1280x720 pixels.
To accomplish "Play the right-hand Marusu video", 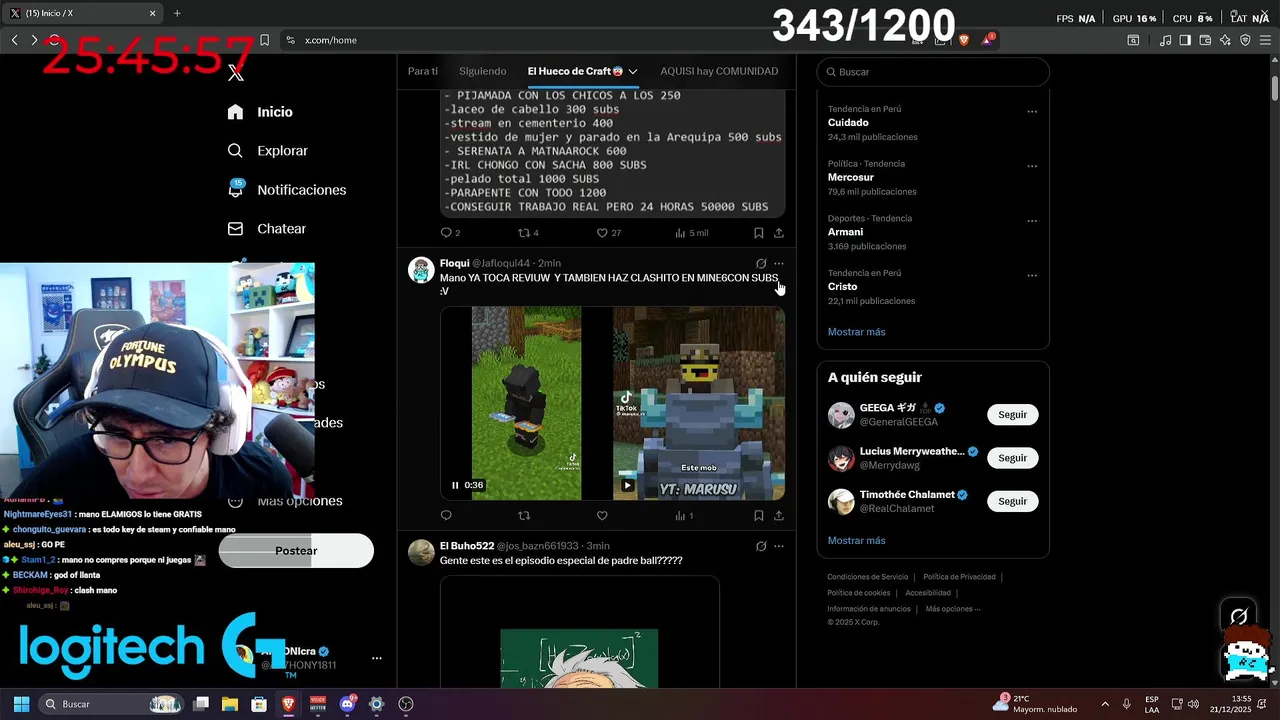I will tap(627, 486).
